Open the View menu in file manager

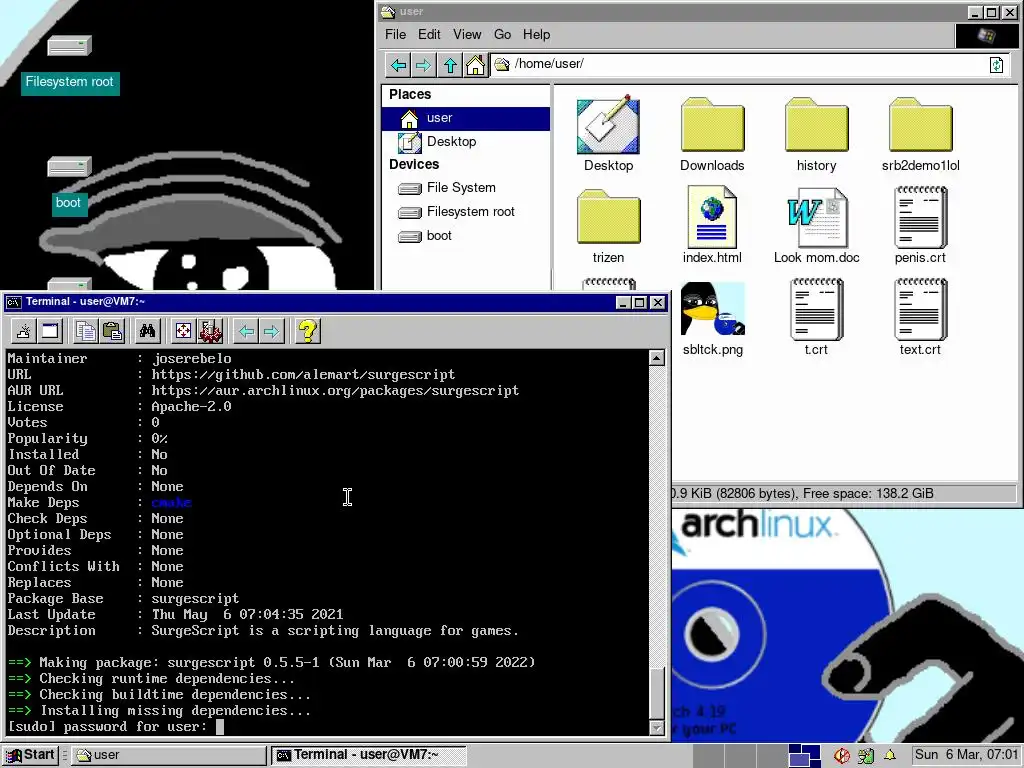pyautogui.click(x=467, y=35)
